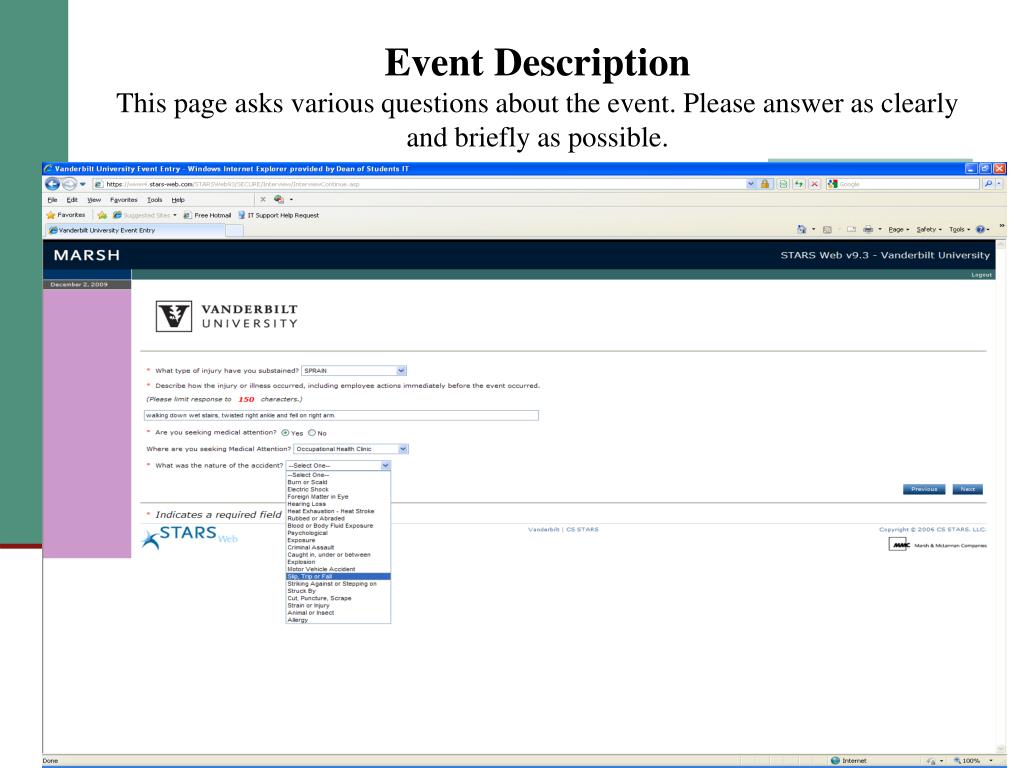
Task: Click the Previous button
Action: (923, 489)
